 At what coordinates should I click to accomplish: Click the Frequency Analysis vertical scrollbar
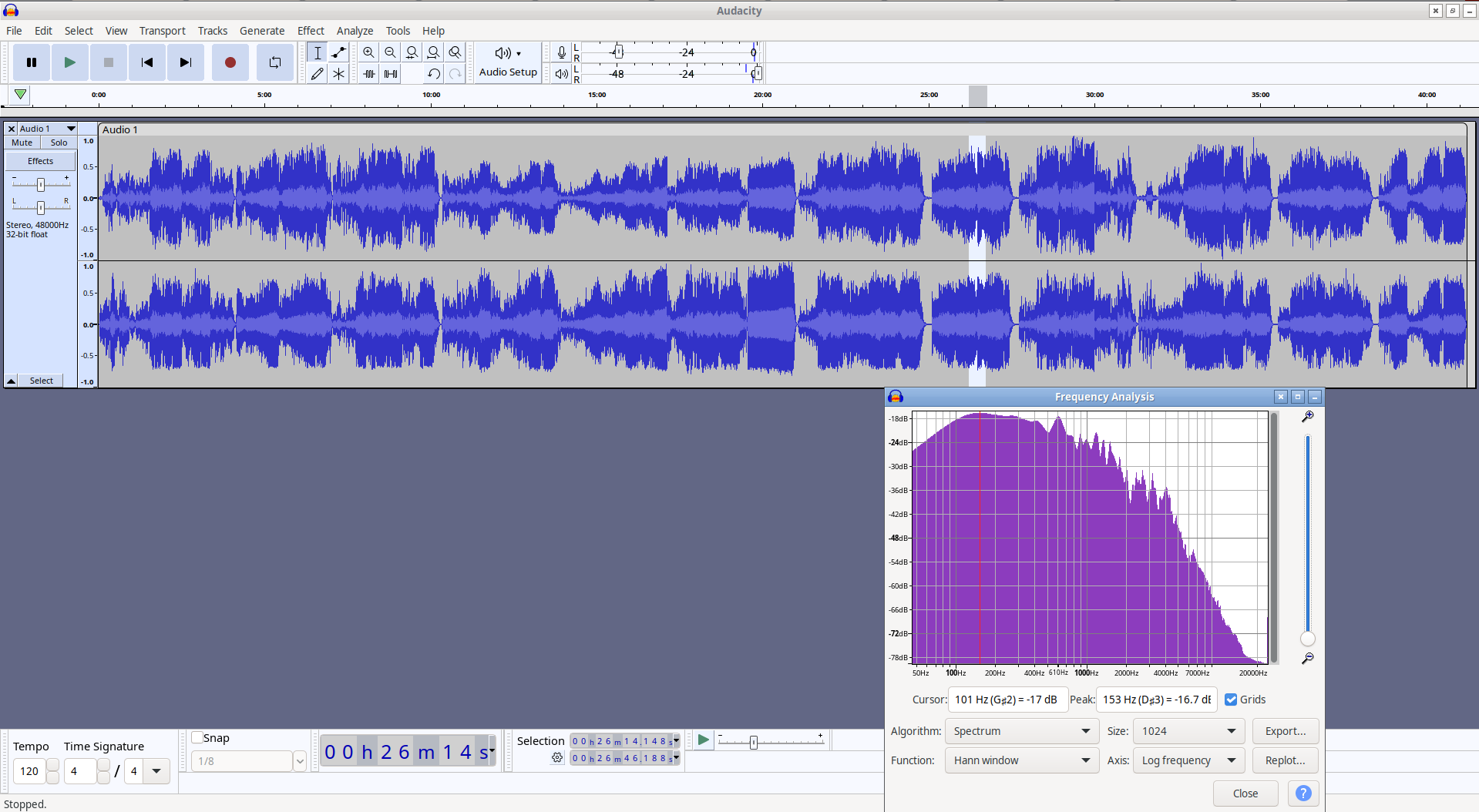point(1275,538)
